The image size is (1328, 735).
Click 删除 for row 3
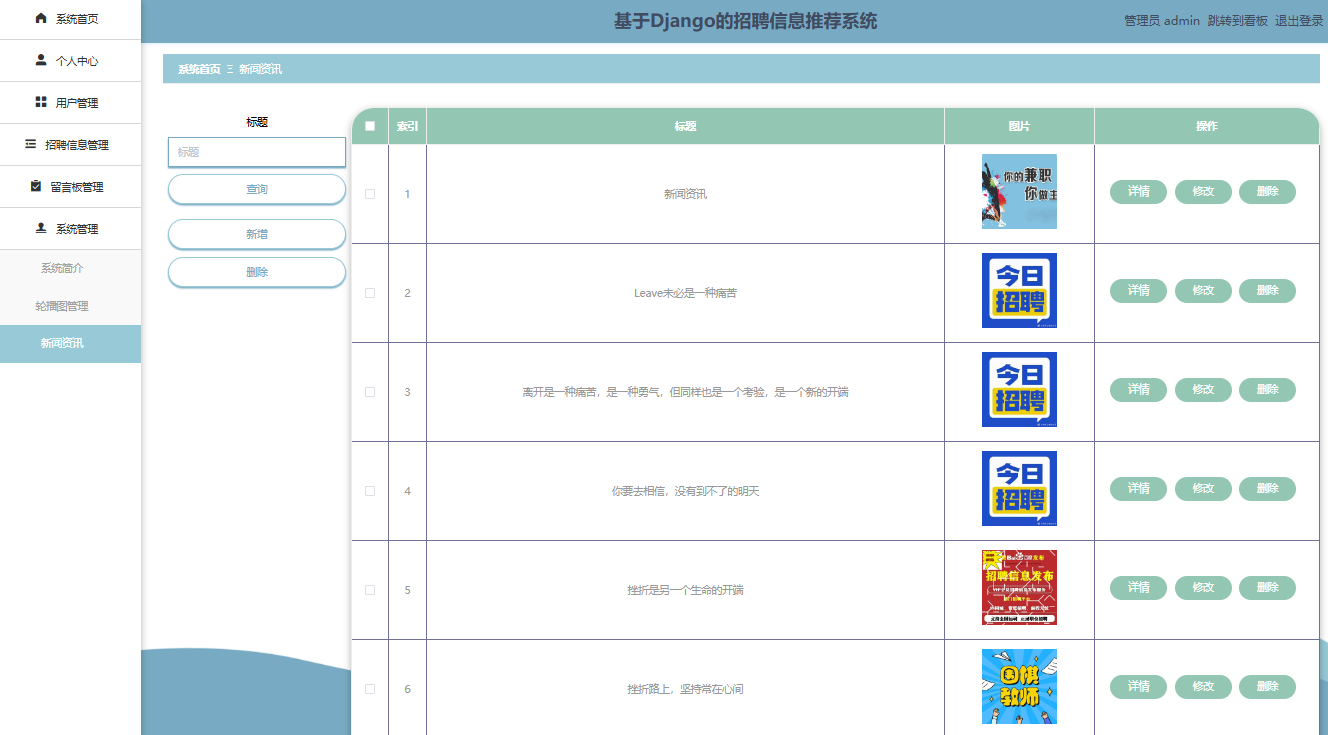pos(1267,390)
